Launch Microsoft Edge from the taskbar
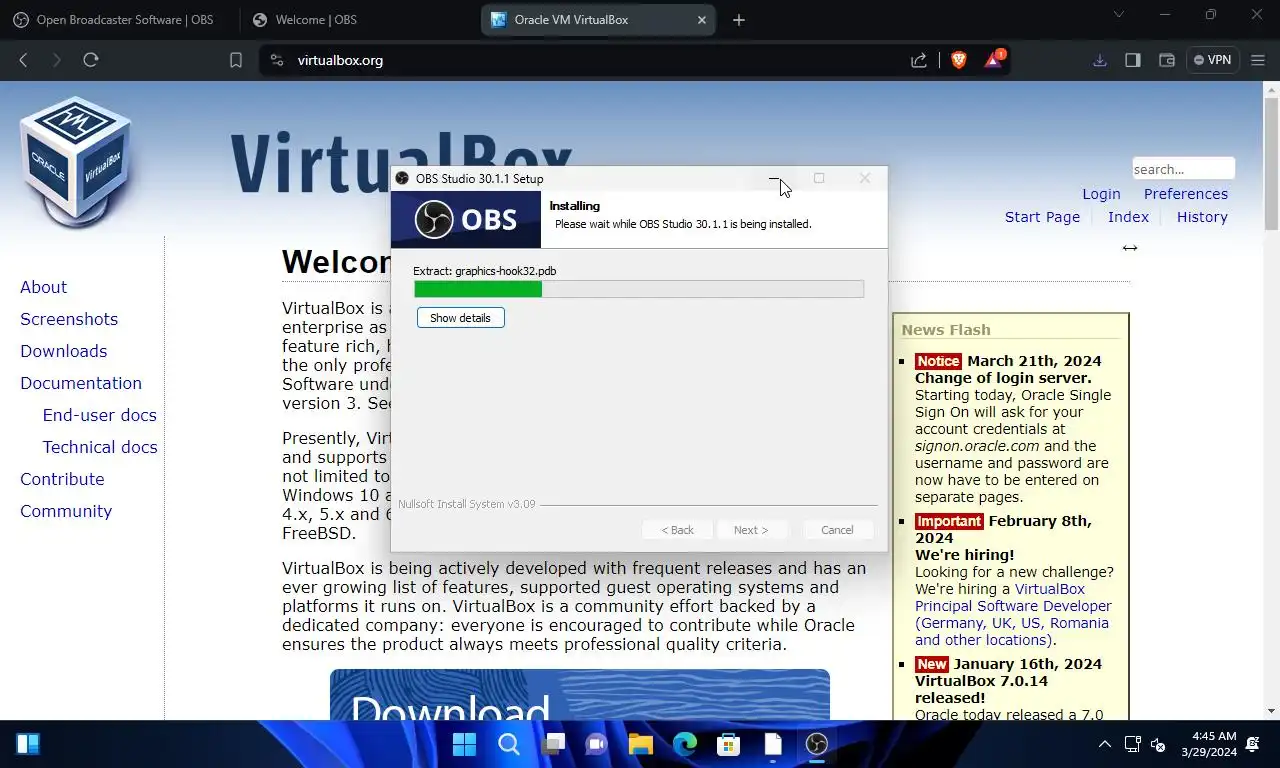 coord(685,744)
